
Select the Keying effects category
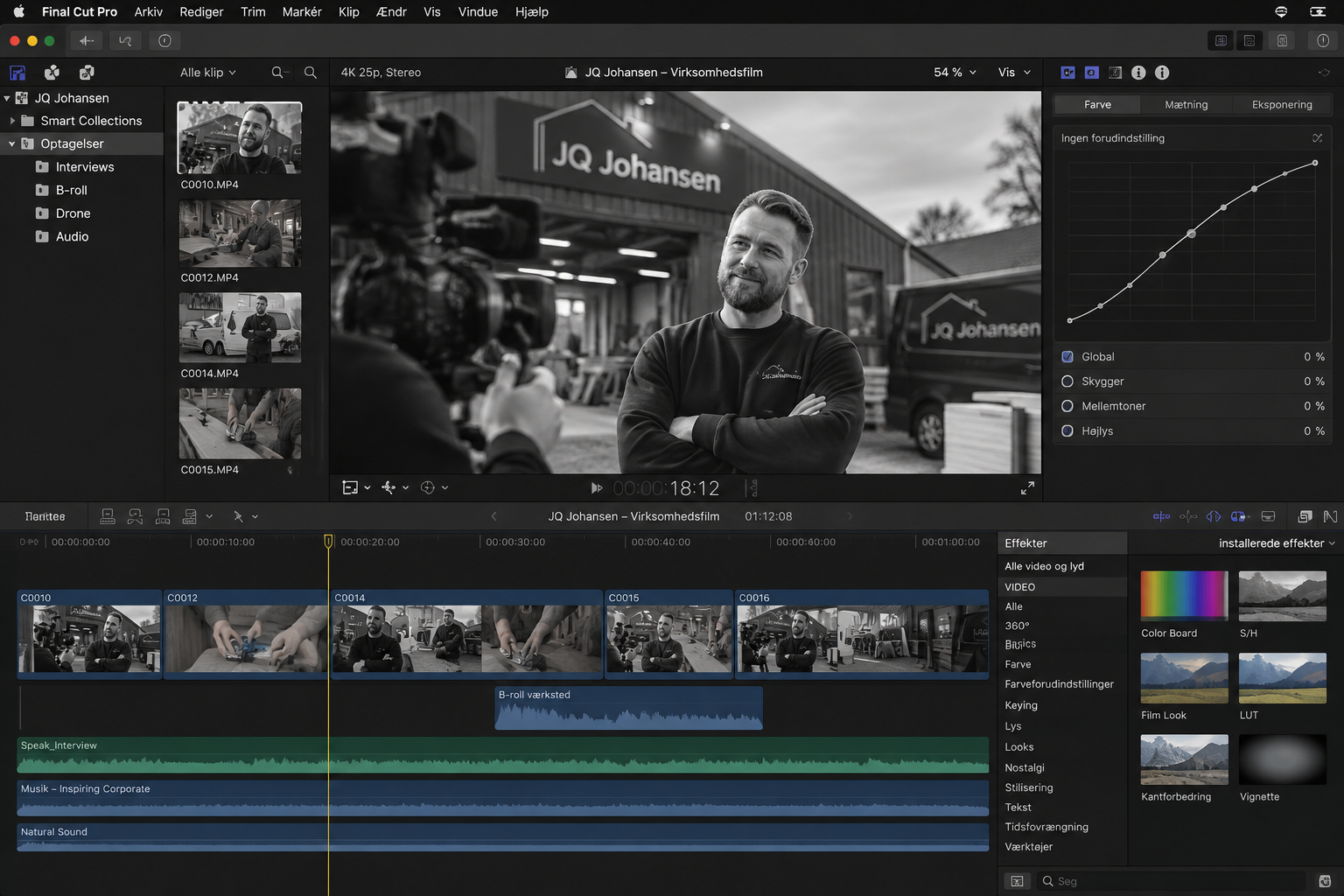[1021, 705]
